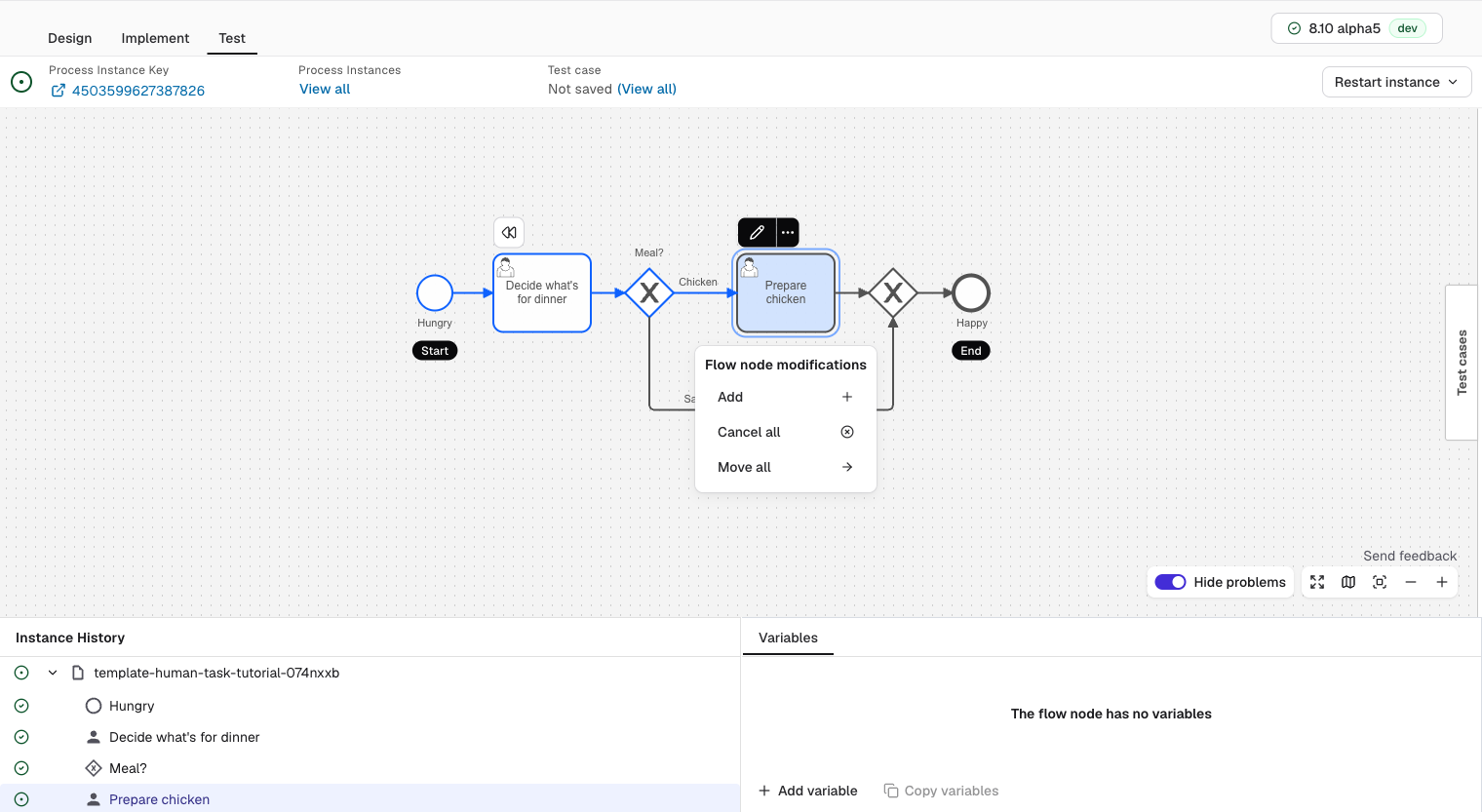The image size is (1482, 812).
Task: Click the Happy end event circle
Action: pos(971,292)
